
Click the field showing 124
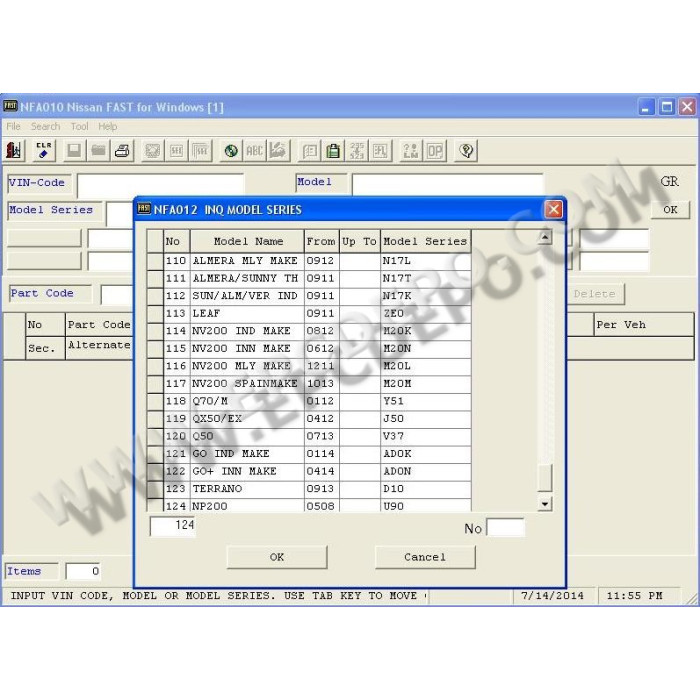coord(173,526)
